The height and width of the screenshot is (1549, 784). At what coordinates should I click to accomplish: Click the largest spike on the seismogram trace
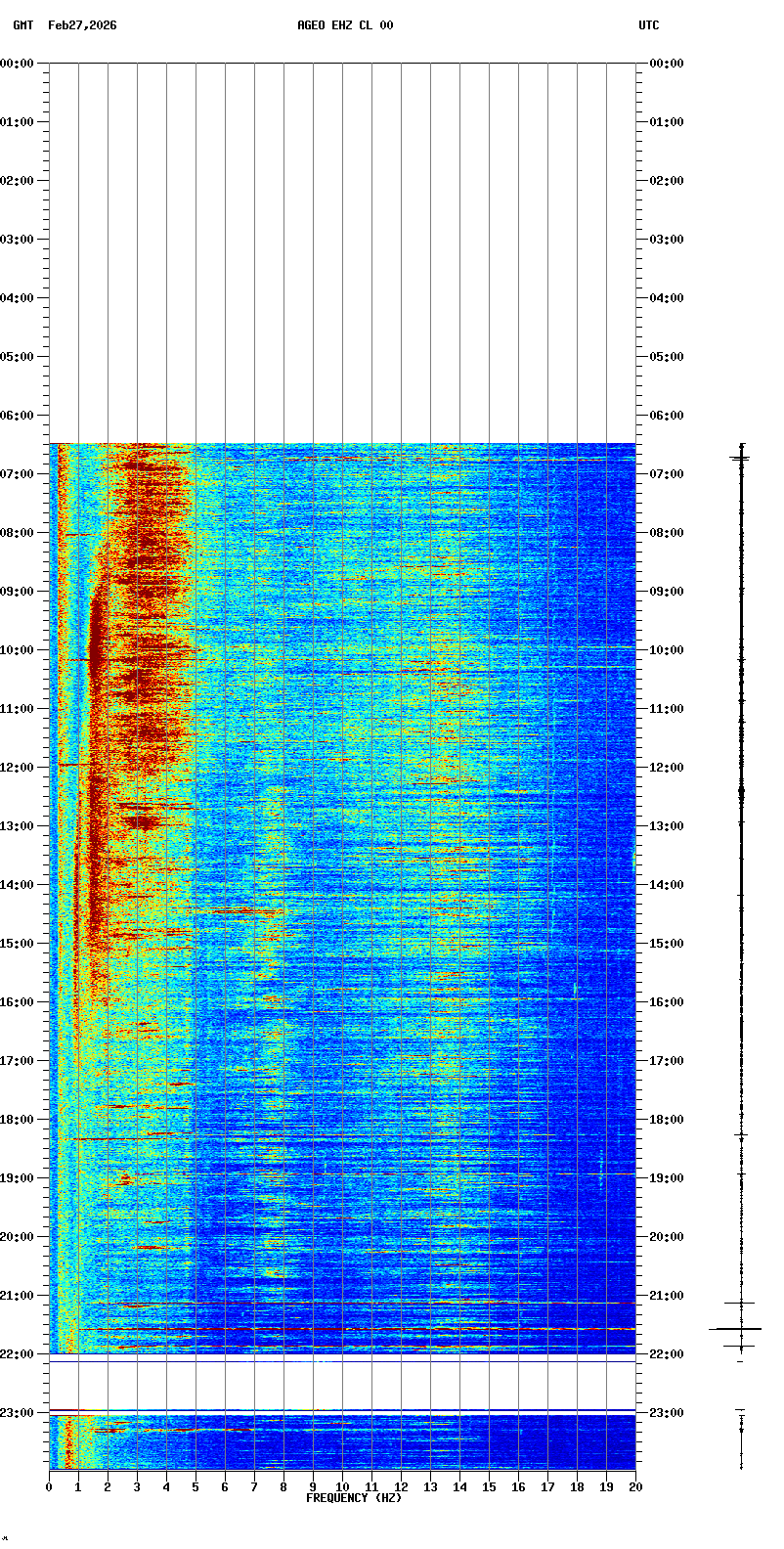[735, 1329]
